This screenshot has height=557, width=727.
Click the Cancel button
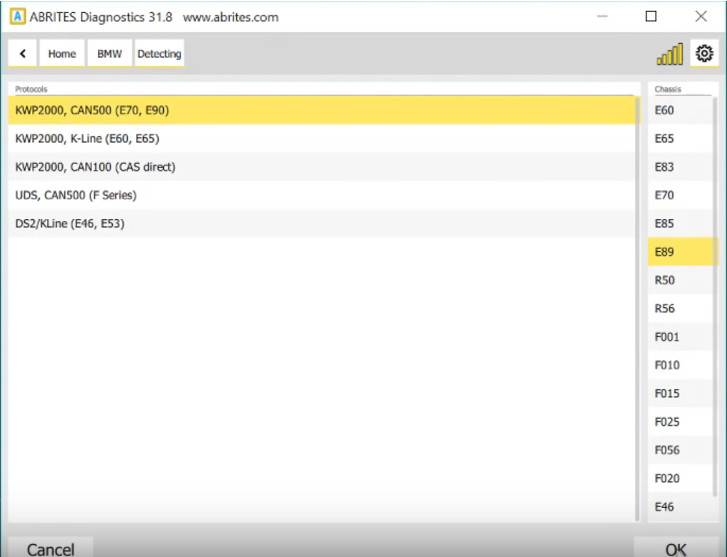(x=51, y=548)
